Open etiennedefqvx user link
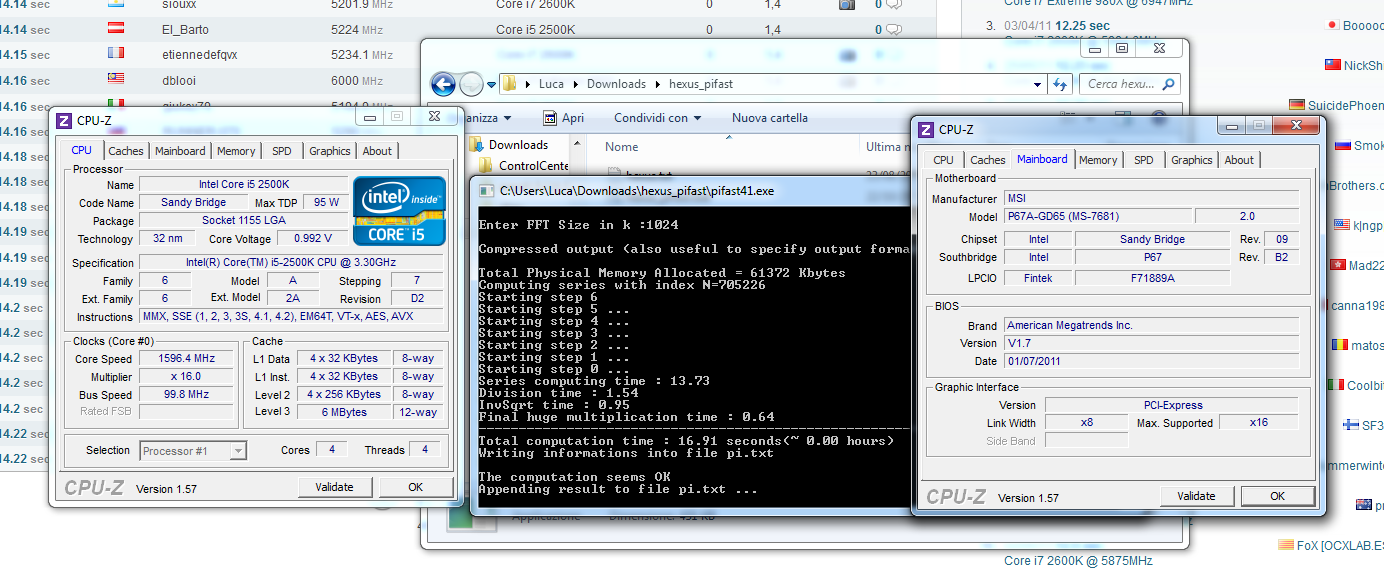This screenshot has width=1384, height=575. [200, 55]
